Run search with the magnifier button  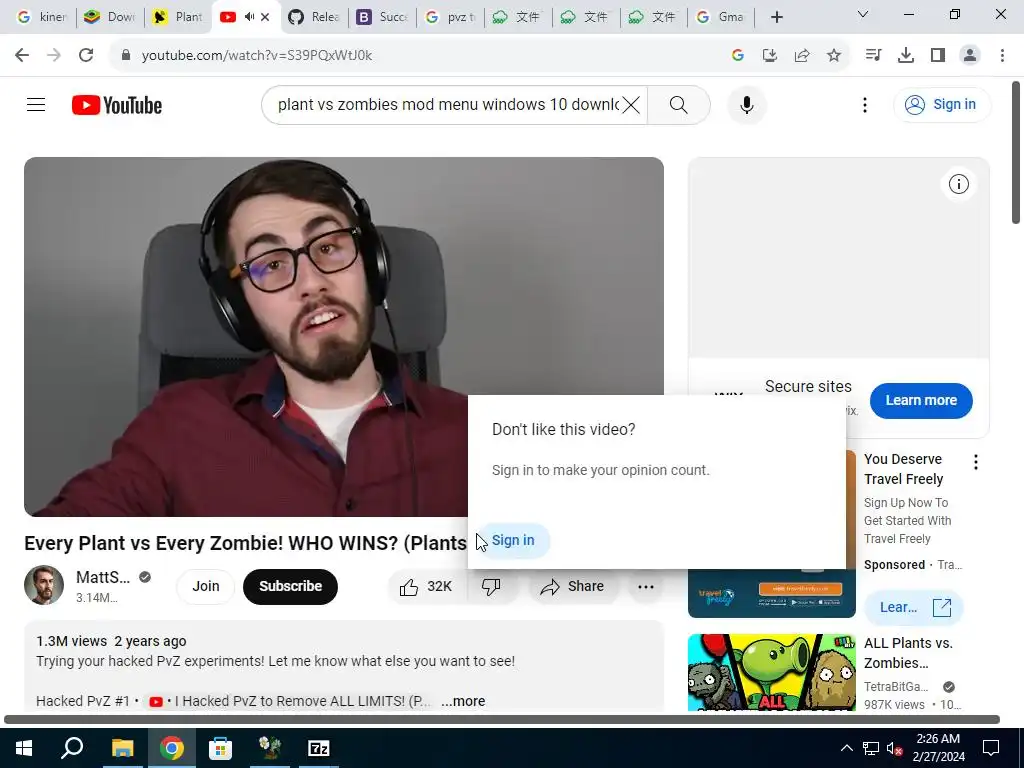(x=679, y=104)
